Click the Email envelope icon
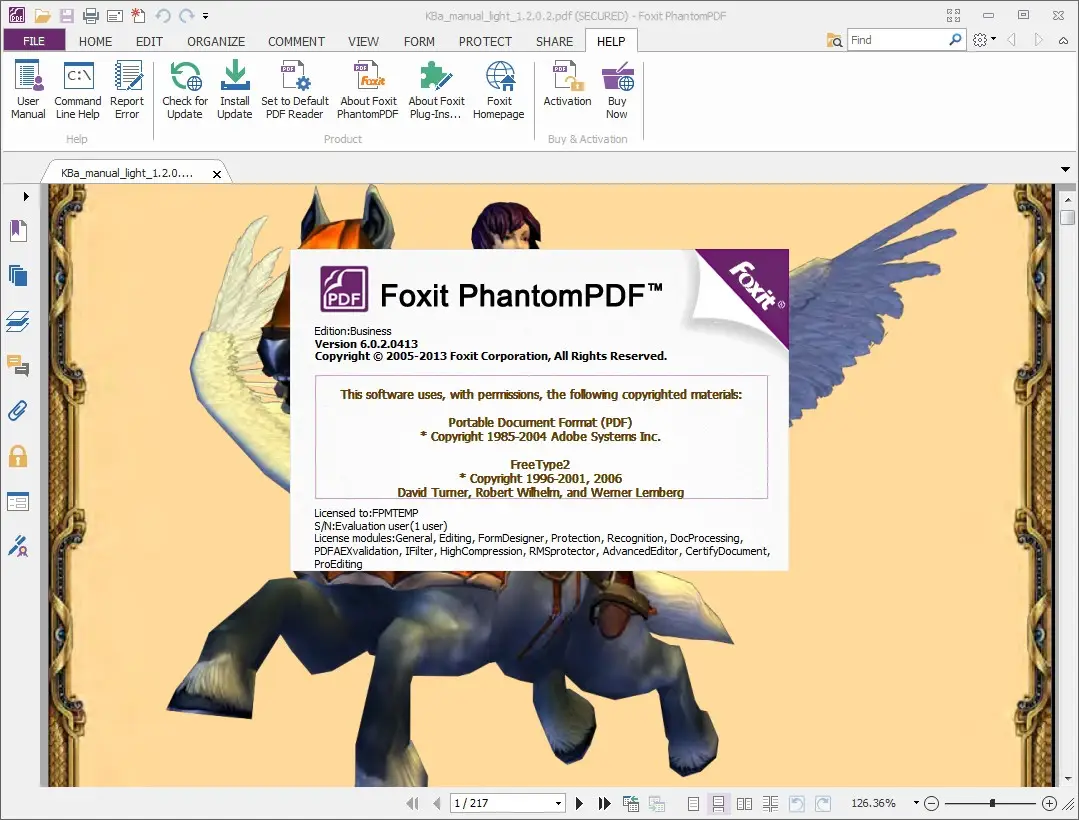 tap(115, 15)
